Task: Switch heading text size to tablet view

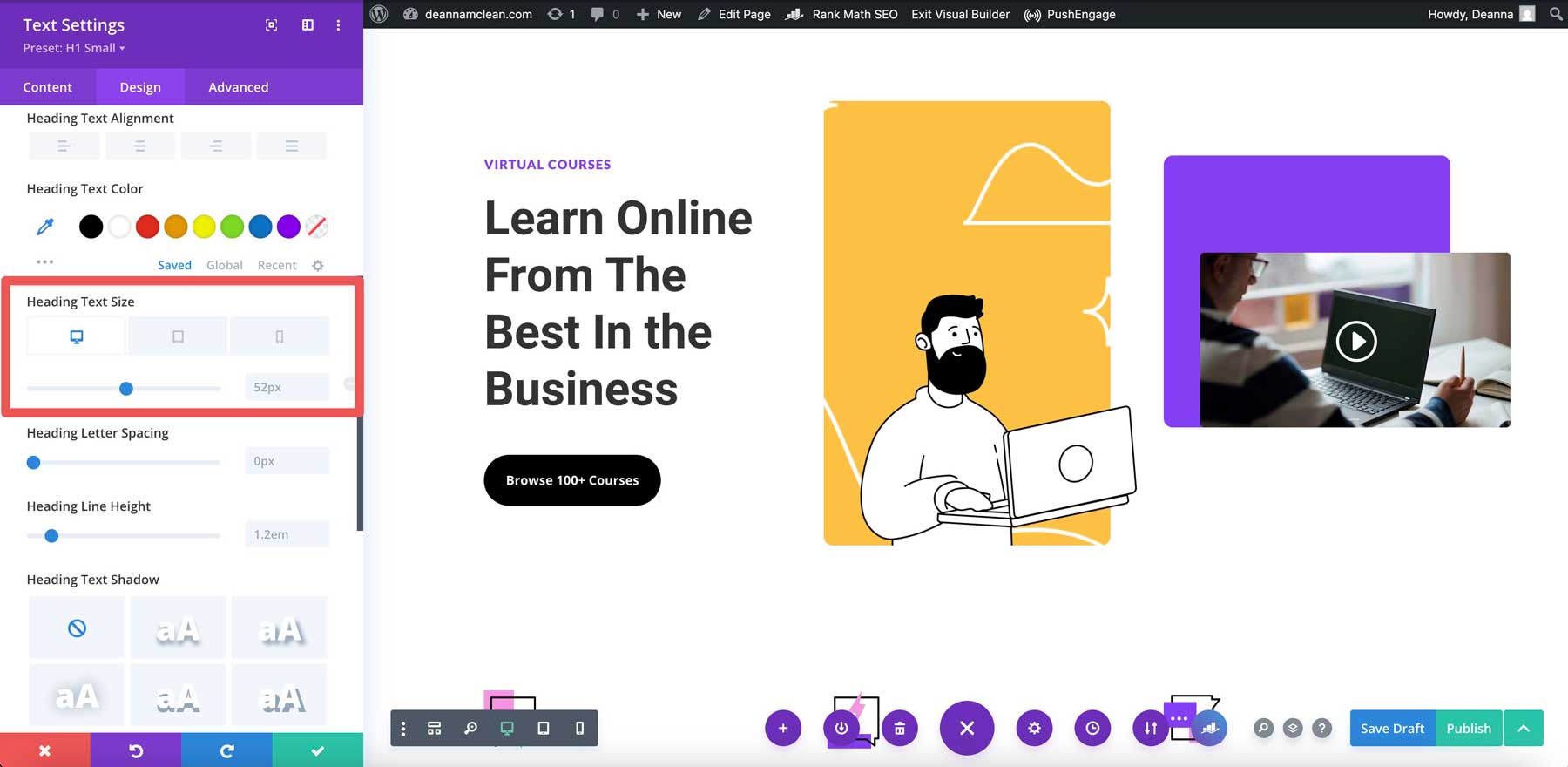Action: coord(178,336)
